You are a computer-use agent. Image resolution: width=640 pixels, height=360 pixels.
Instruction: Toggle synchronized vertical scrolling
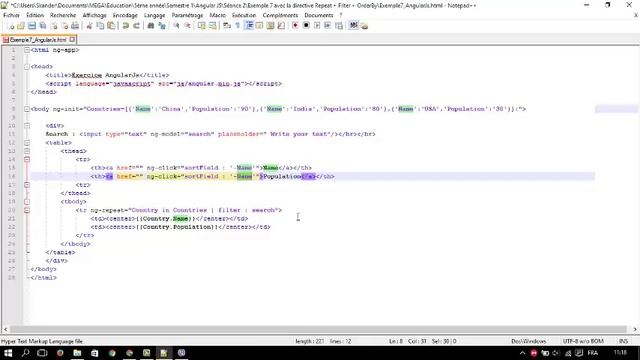point(202,26)
